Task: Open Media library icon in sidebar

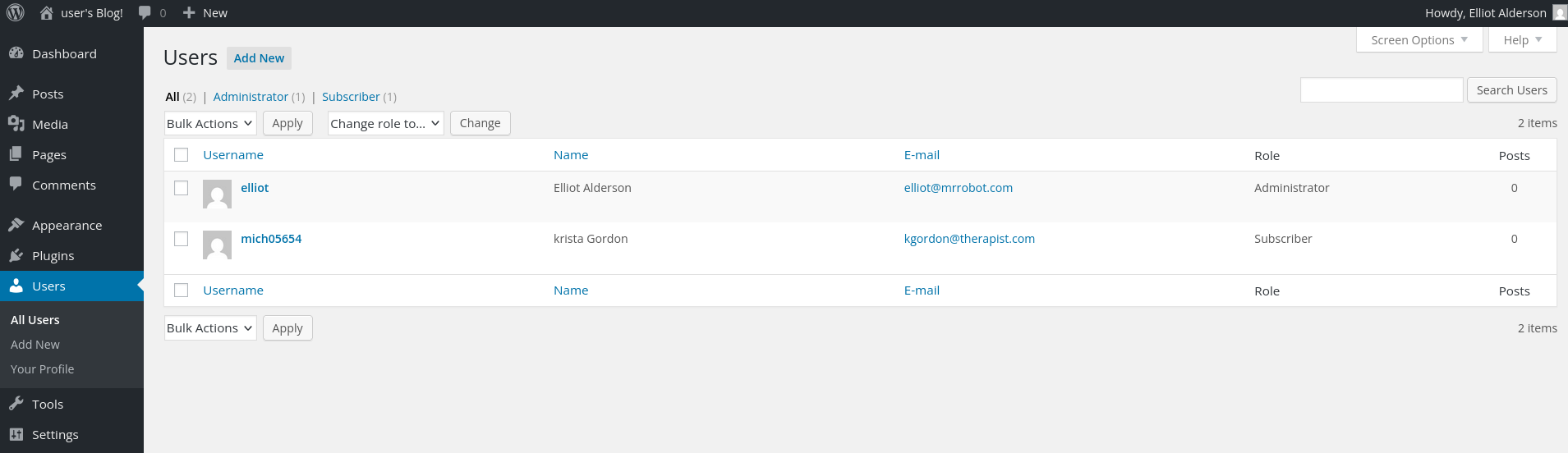Action: [16, 124]
